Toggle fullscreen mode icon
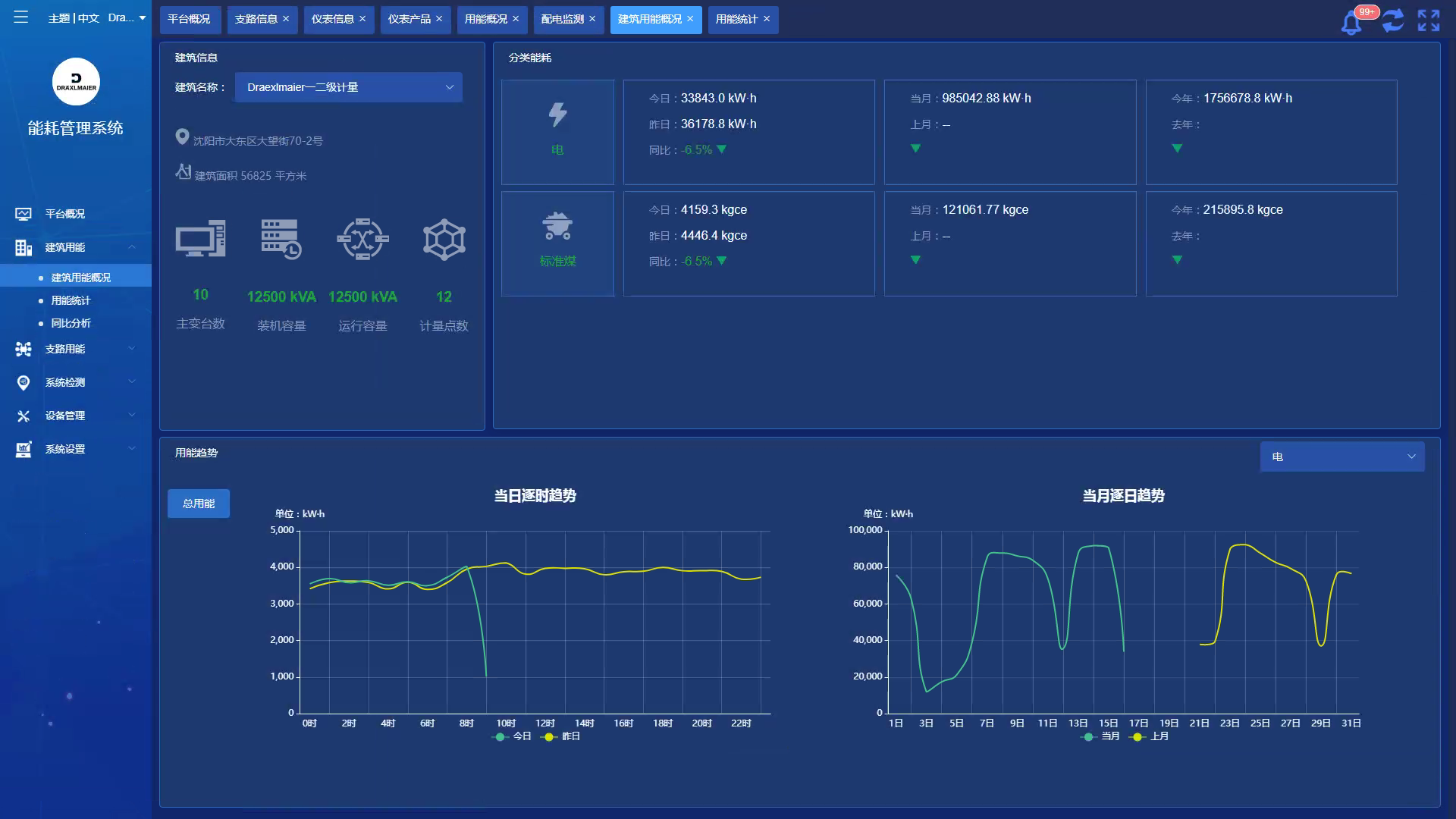Image resolution: width=1456 pixels, height=819 pixels. click(1429, 20)
